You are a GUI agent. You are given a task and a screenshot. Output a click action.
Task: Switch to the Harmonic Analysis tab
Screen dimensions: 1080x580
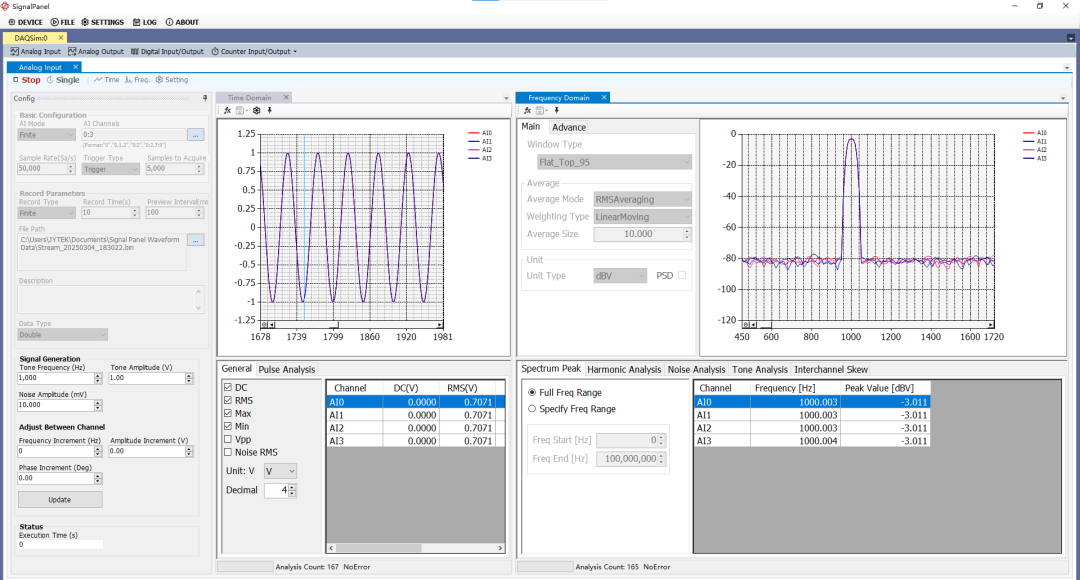click(624, 370)
